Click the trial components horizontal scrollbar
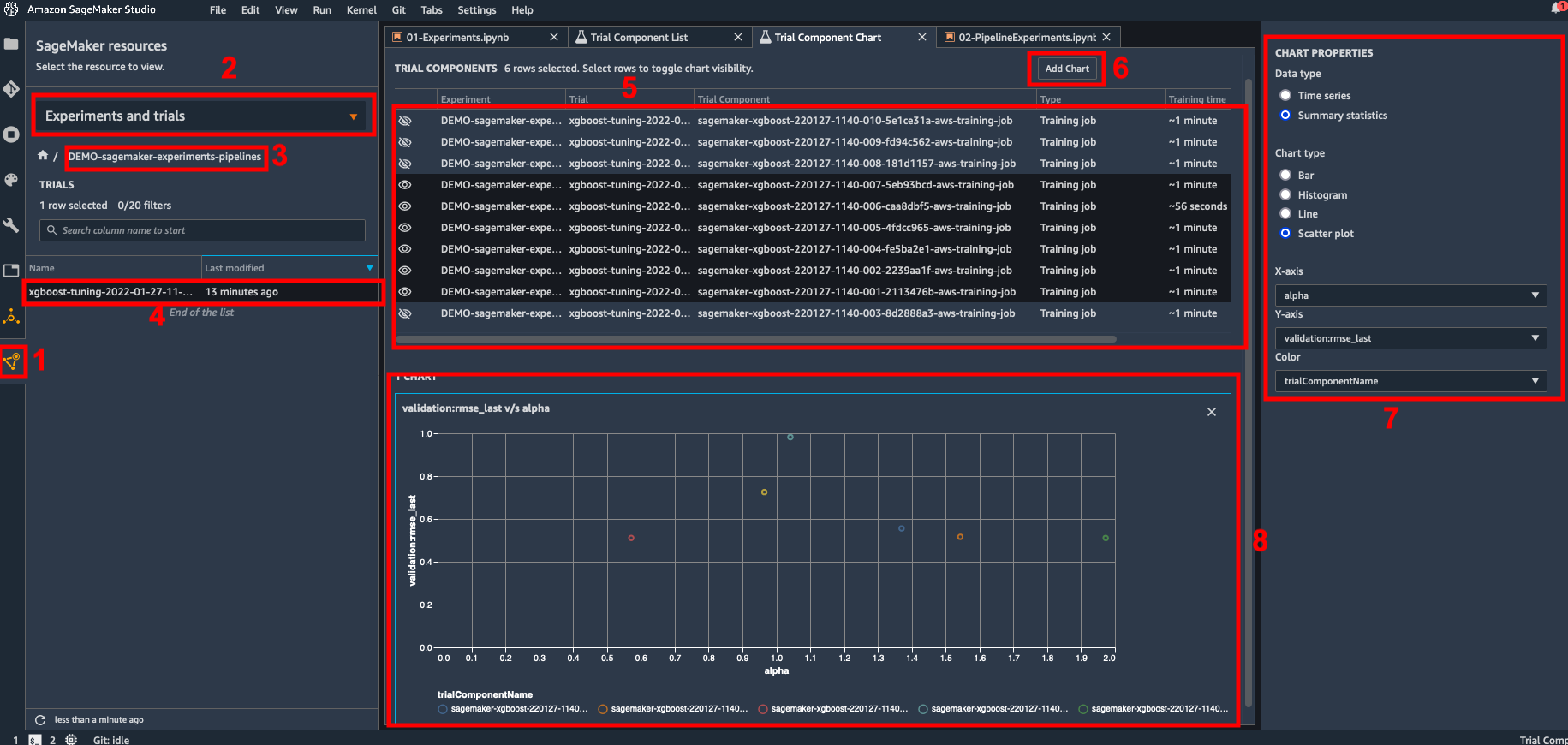The image size is (1568, 745). coord(755,339)
